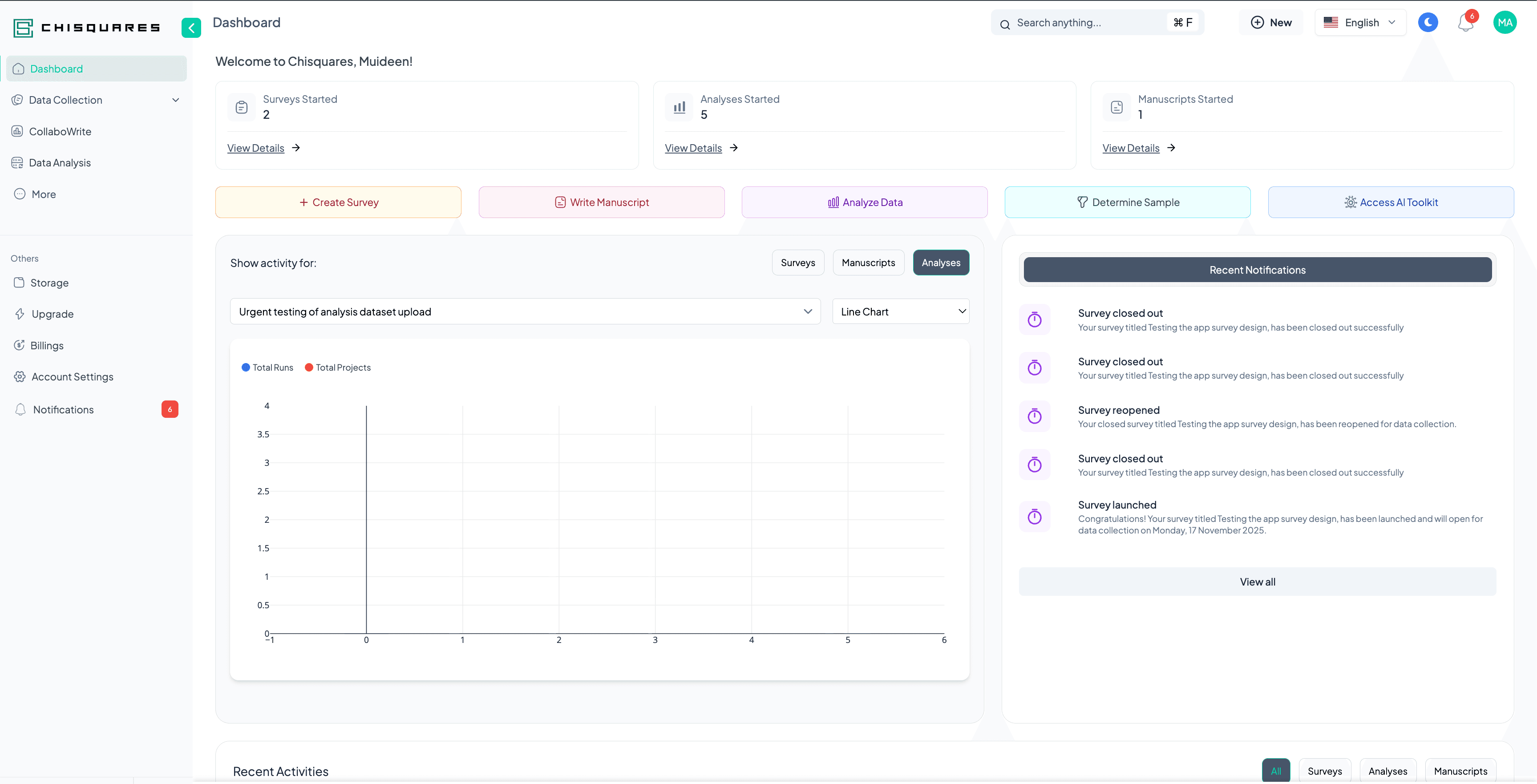The width and height of the screenshot is (1537, 784).
Task: Click the More ellipsis icon in the sidebar
Action: pyautogui.click(x=20, y=194)
